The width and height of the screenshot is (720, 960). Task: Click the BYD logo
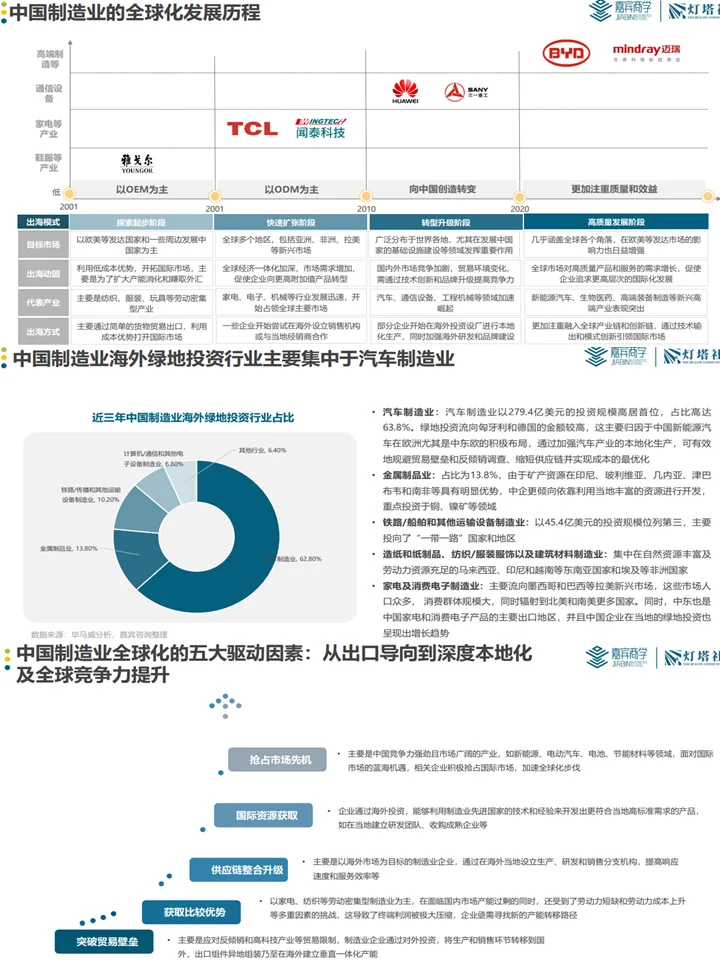click(566, 53)
